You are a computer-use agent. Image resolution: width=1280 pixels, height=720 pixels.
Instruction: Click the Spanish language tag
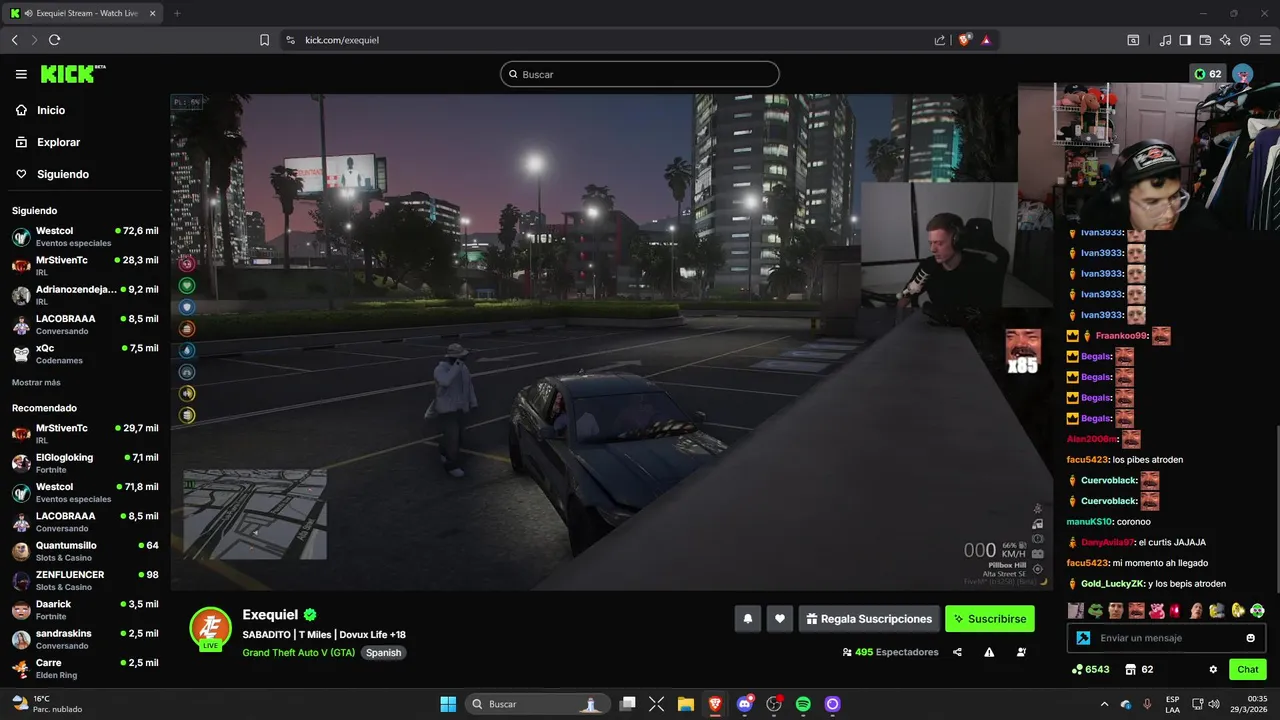point(383,653)
